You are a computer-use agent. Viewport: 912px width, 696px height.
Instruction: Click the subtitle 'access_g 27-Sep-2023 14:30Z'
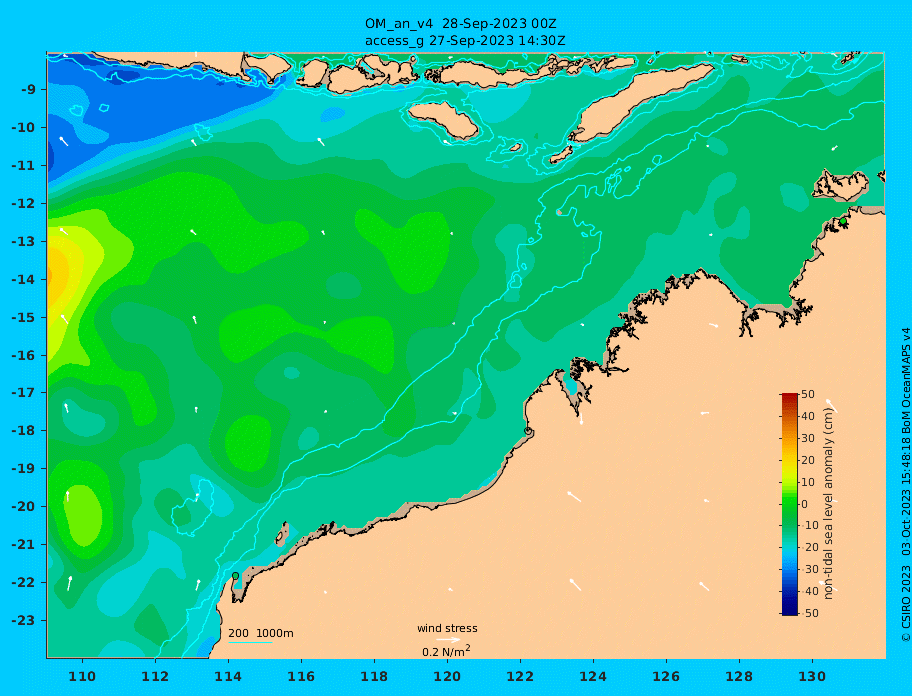pos(465,41)
